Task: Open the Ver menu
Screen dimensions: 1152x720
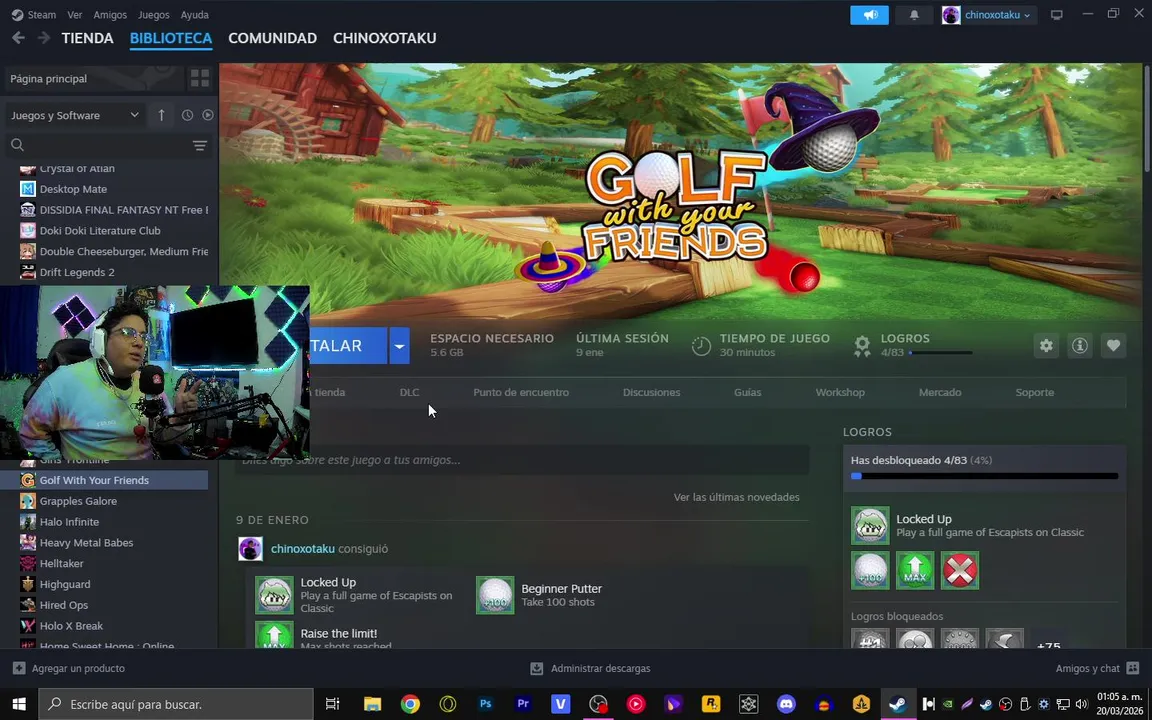Action: point(74,15)
